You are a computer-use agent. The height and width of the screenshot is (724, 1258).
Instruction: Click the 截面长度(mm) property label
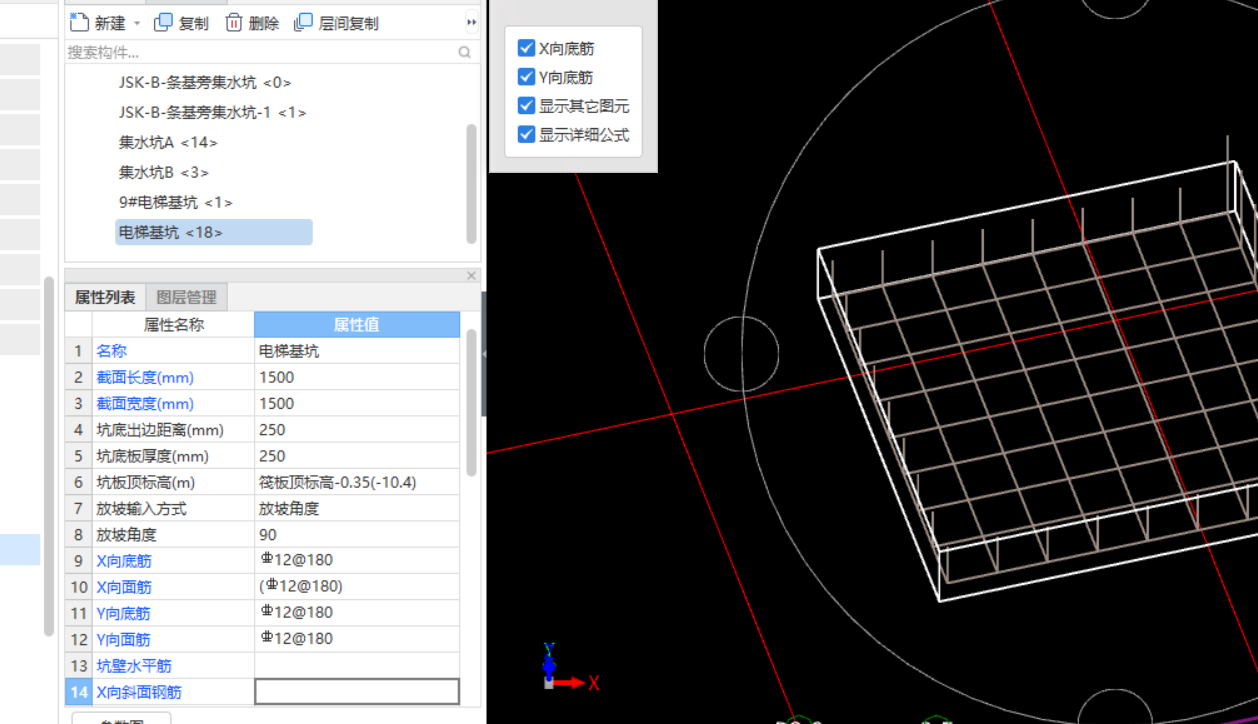click(x=145, y=377)
